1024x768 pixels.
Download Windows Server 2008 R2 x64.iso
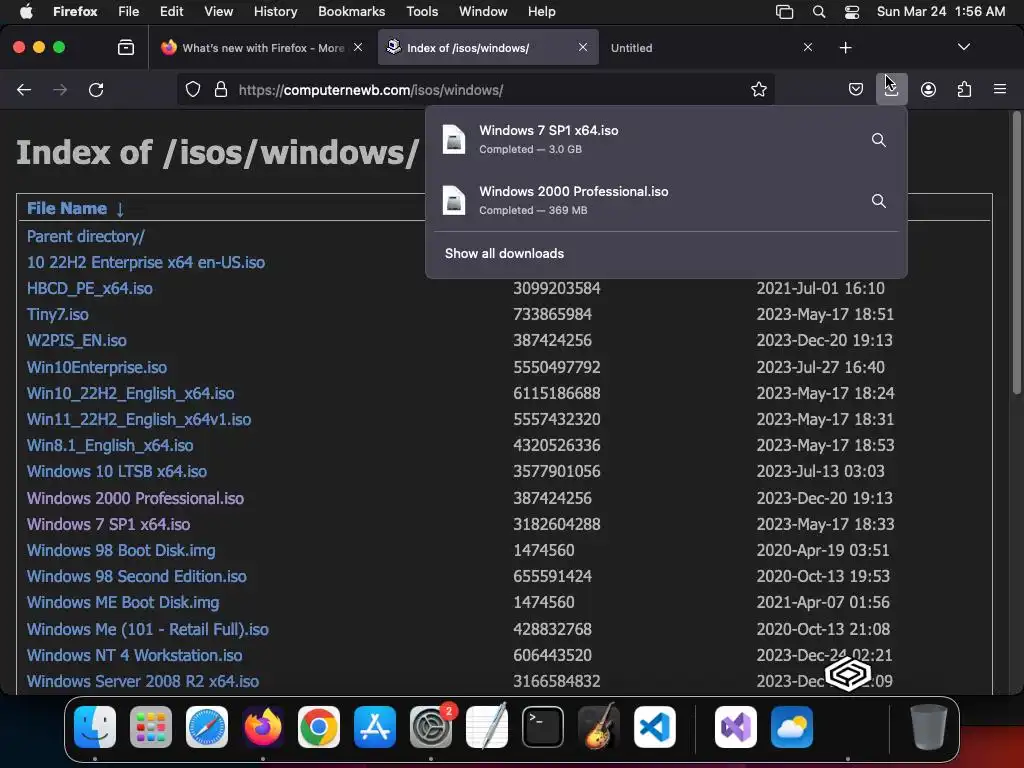(x=143, y=681)
